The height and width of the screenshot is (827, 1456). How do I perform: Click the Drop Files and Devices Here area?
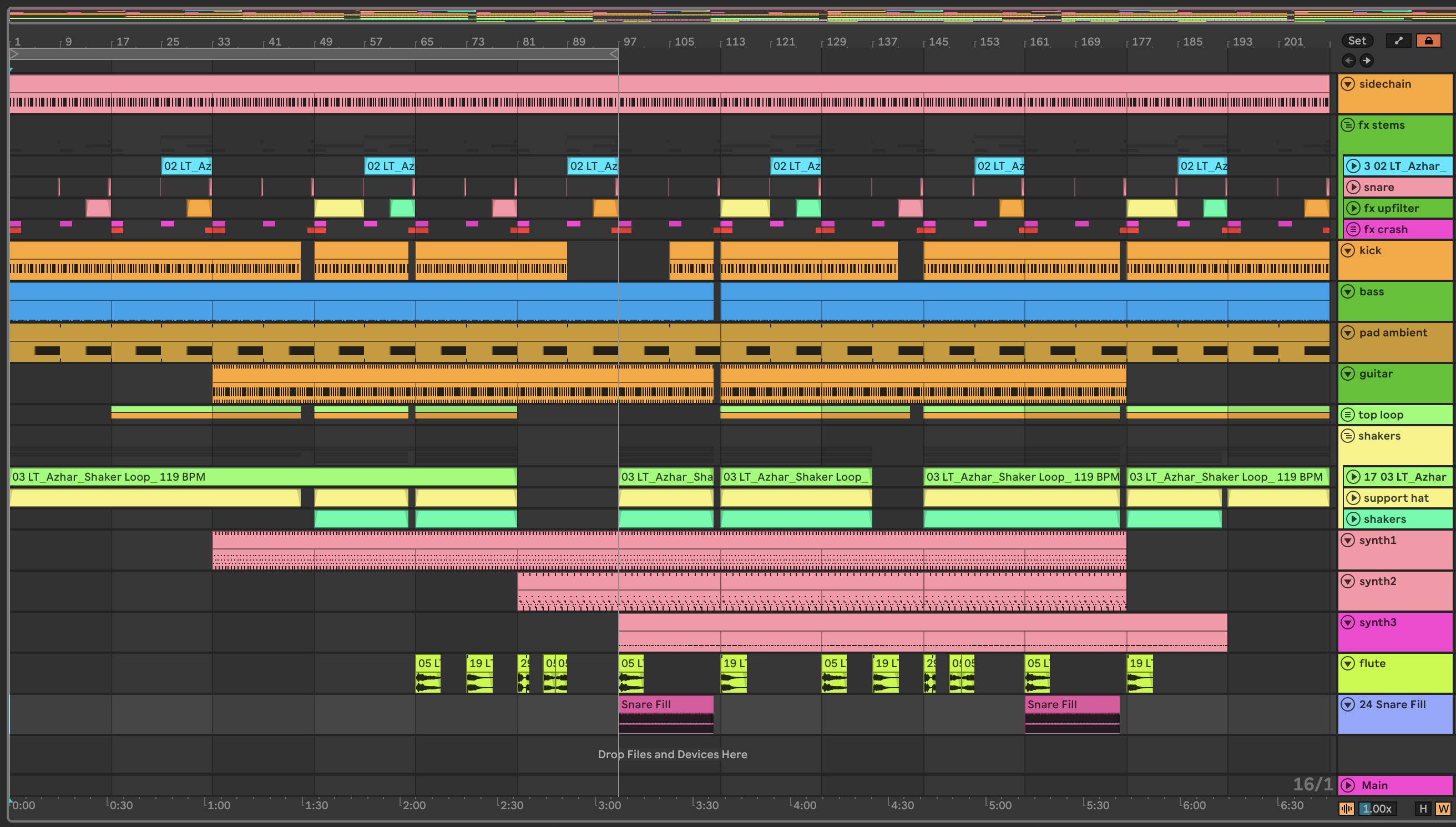(673, 754)
